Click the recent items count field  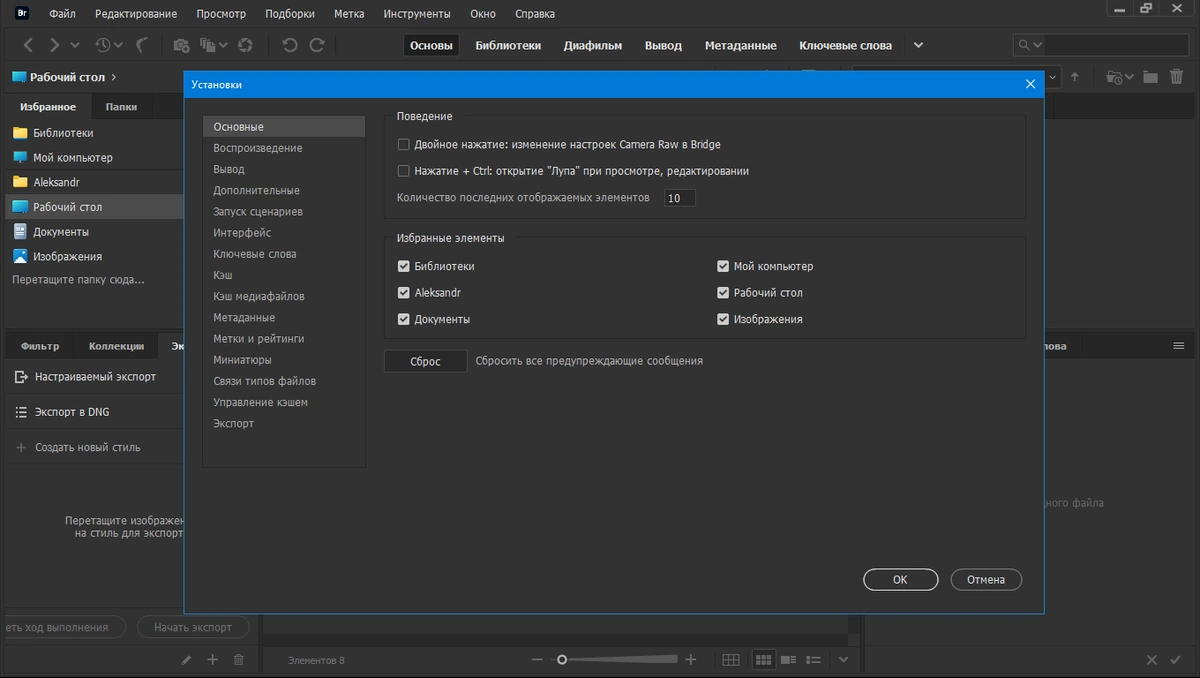[679, 198]
